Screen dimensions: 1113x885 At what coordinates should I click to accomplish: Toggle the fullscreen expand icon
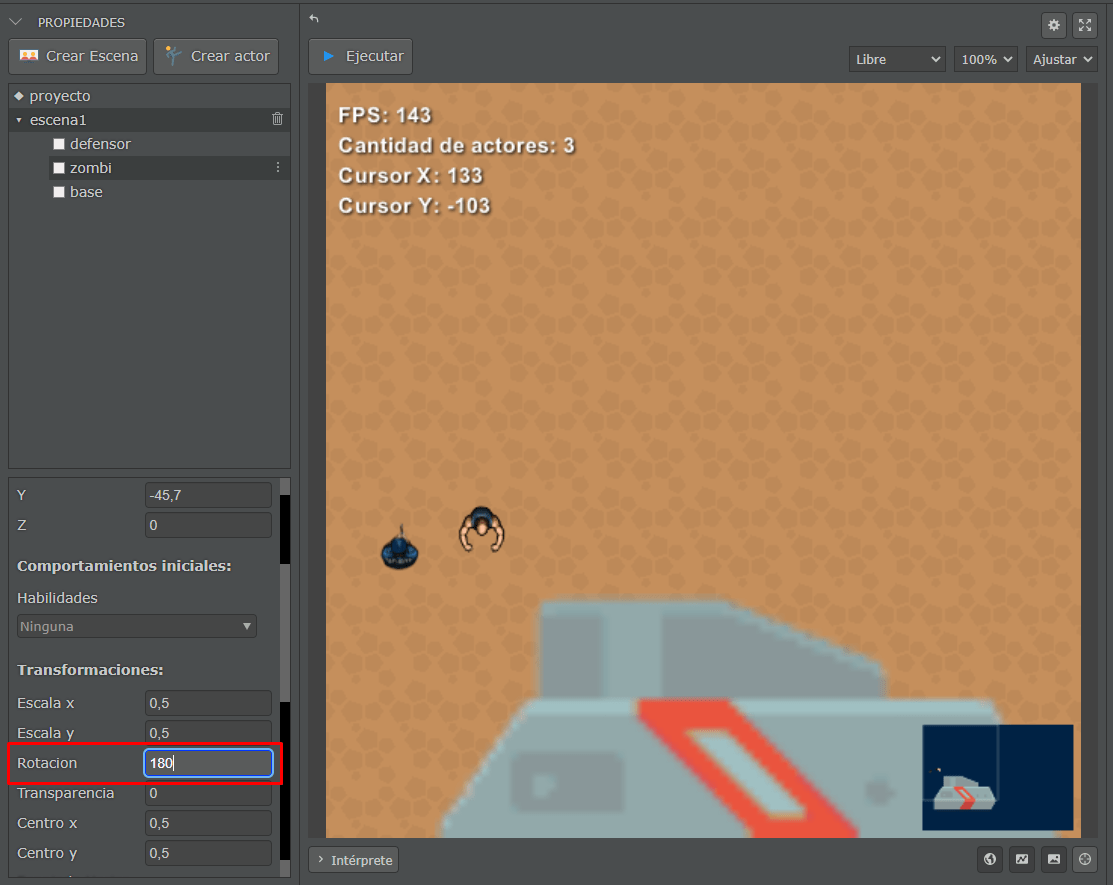(x=1085, y=26)
